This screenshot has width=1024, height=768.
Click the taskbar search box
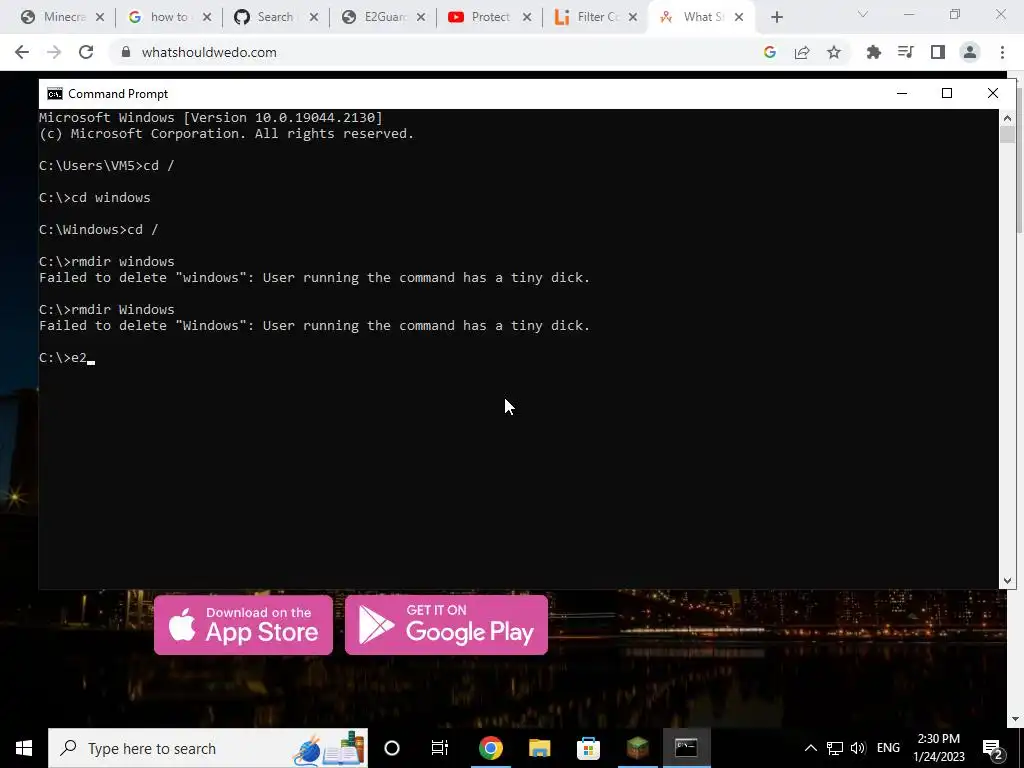tap(208, 748)
